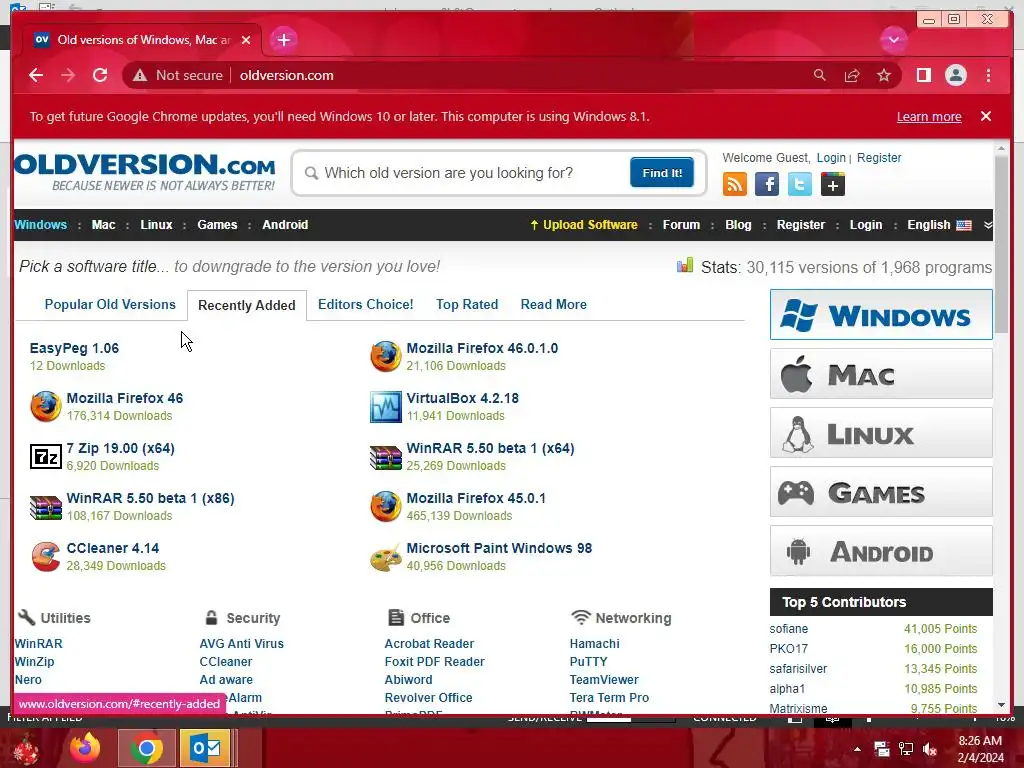Screen dimensions: 1024x768
Task: Open the Blog link
Action: pos(739,225)
